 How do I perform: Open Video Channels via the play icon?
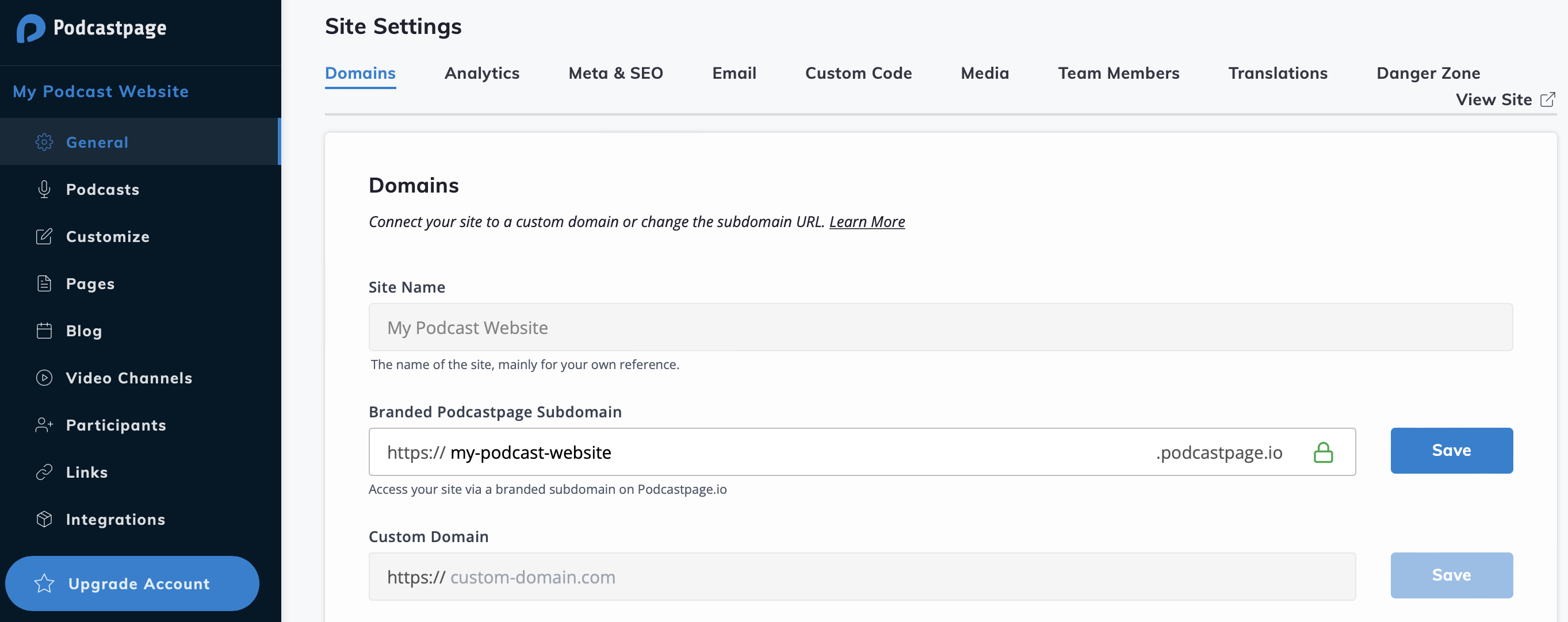[x=44, y=377]
